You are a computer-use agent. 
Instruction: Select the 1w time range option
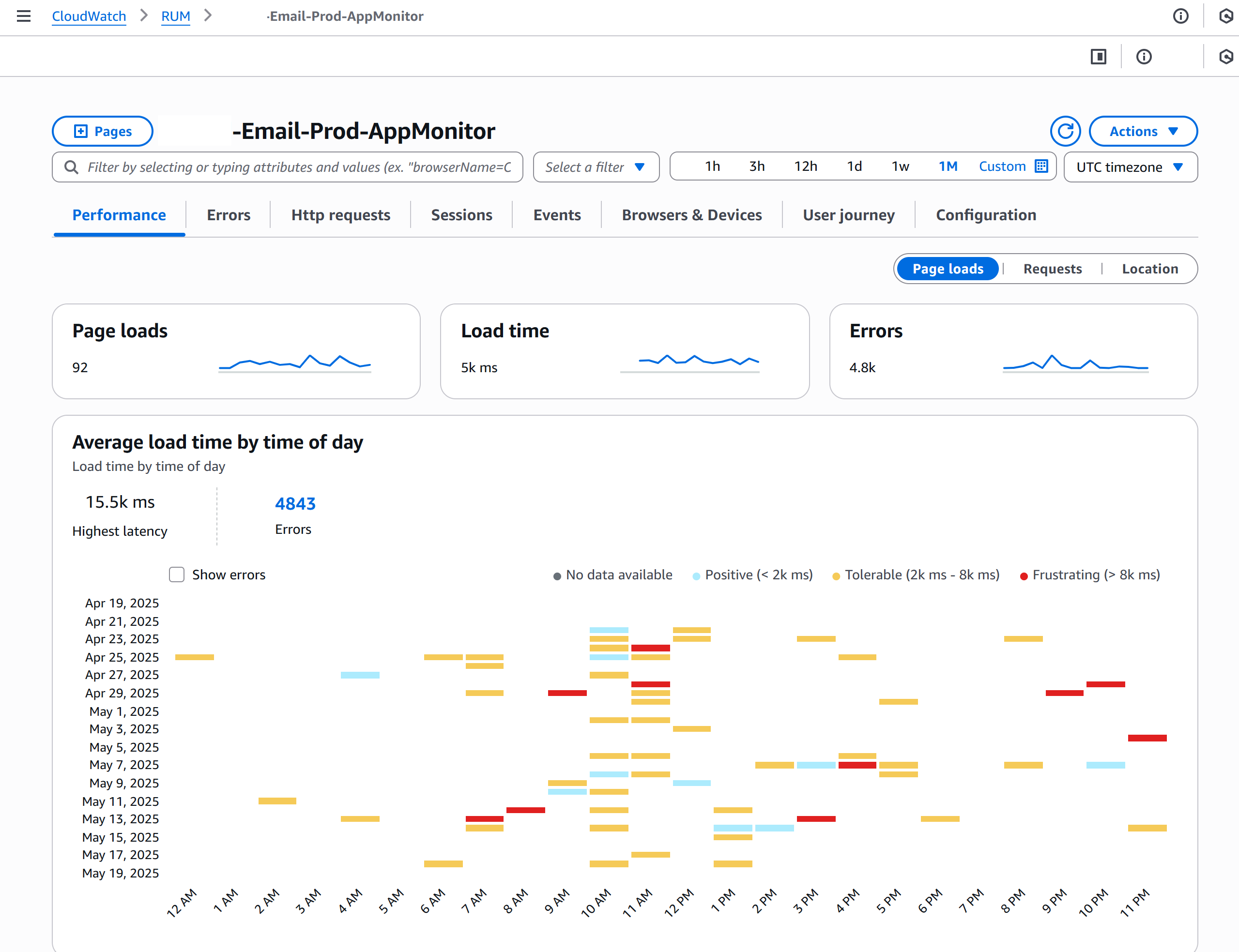click(x=900, y=166)
